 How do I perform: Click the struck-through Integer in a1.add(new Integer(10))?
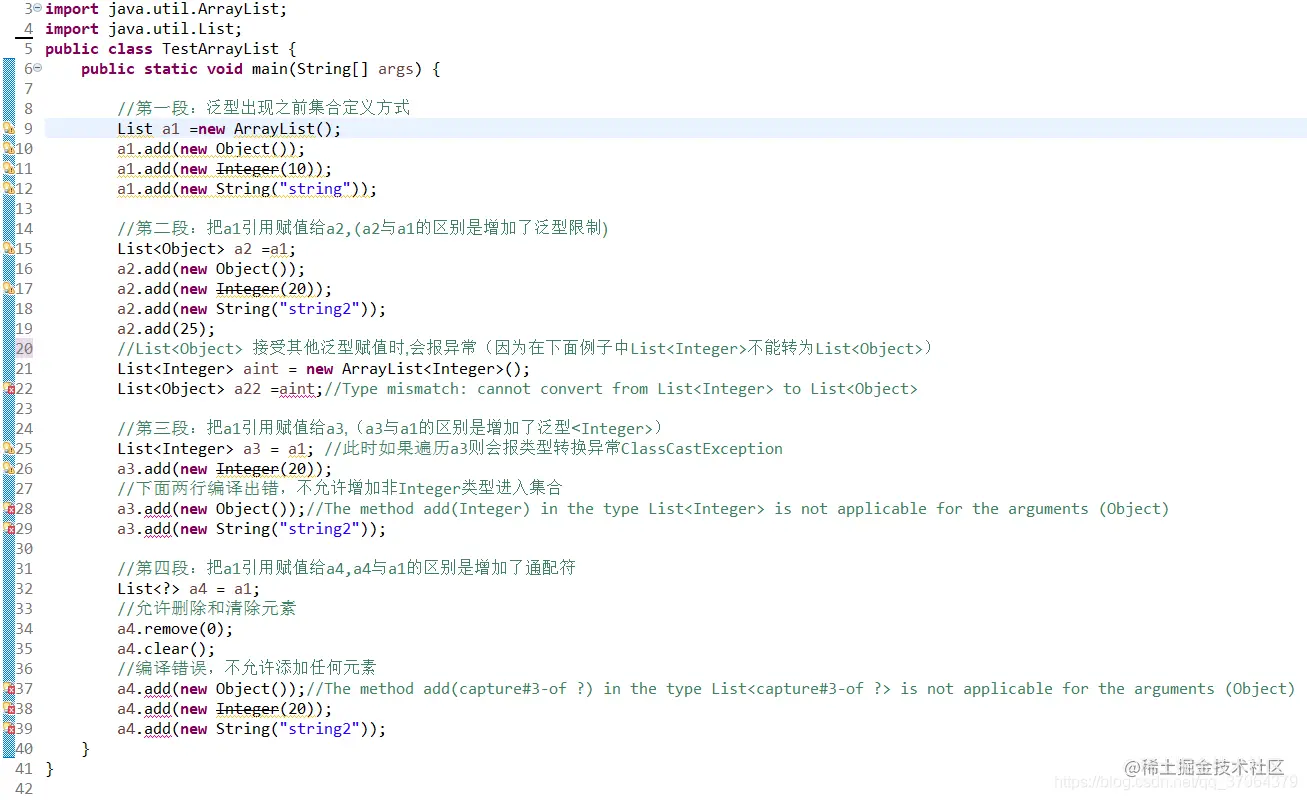(247, 169)
